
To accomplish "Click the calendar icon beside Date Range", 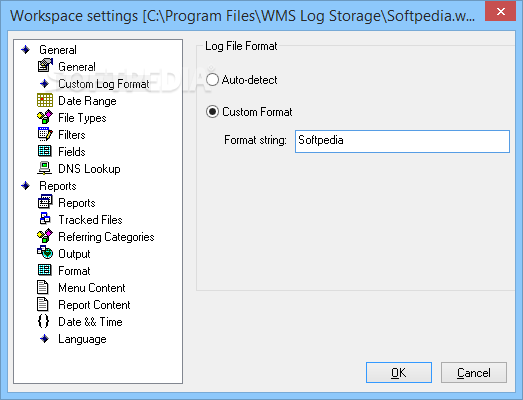I will point(45,100).
